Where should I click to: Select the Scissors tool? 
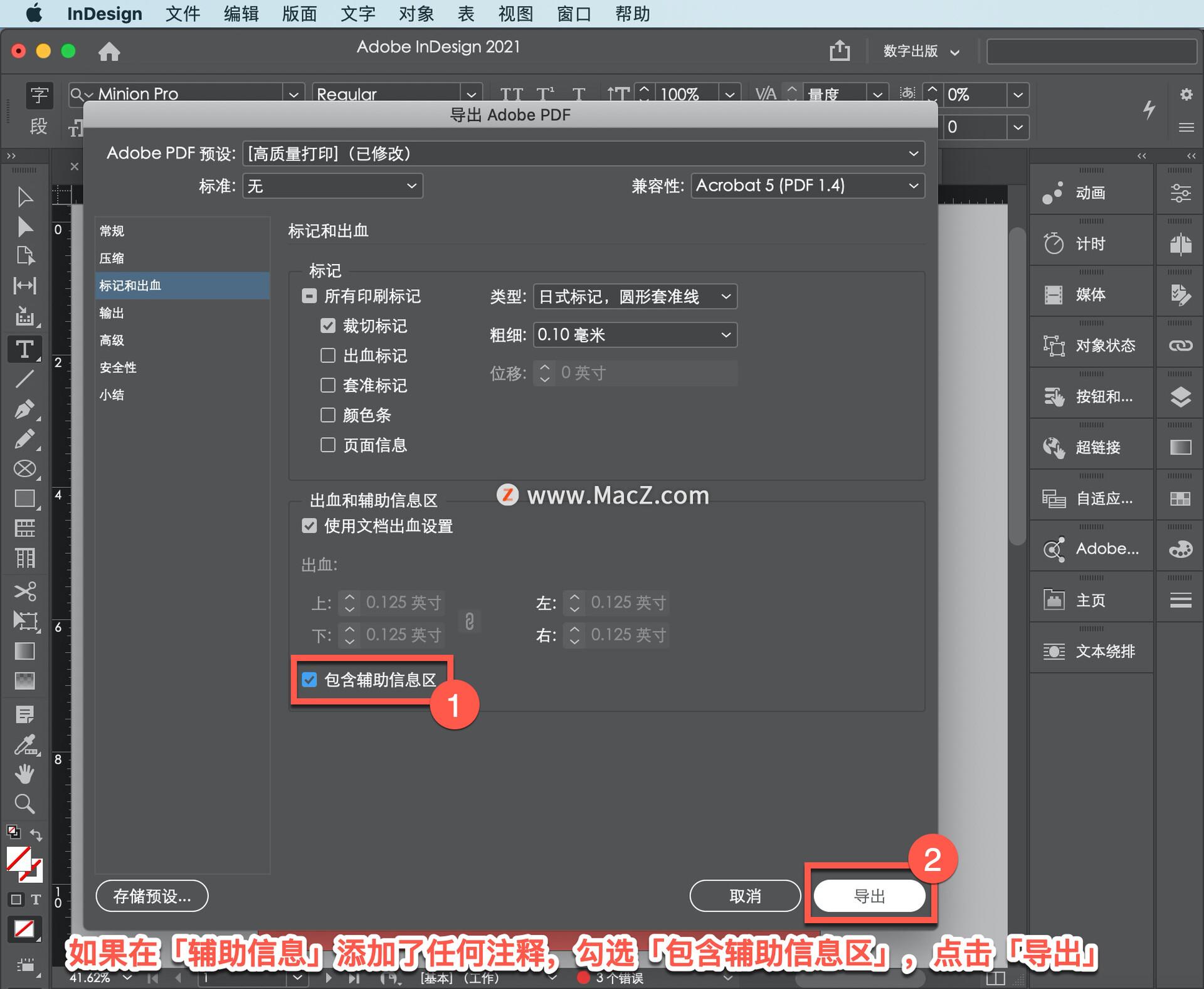point(24,591)
